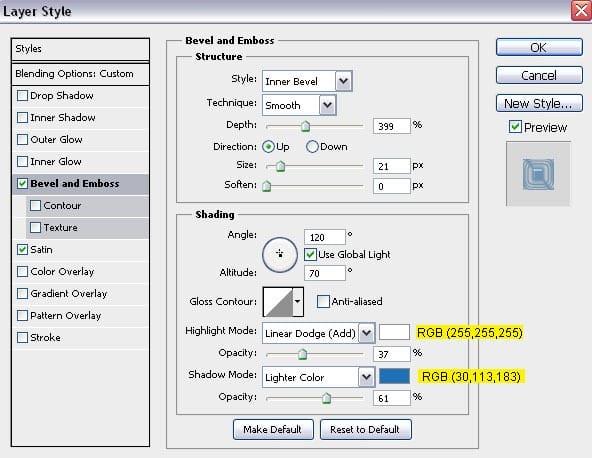This screenshot has height=458, width=592.
Task: Click the New Style... button
Action: 539,103
